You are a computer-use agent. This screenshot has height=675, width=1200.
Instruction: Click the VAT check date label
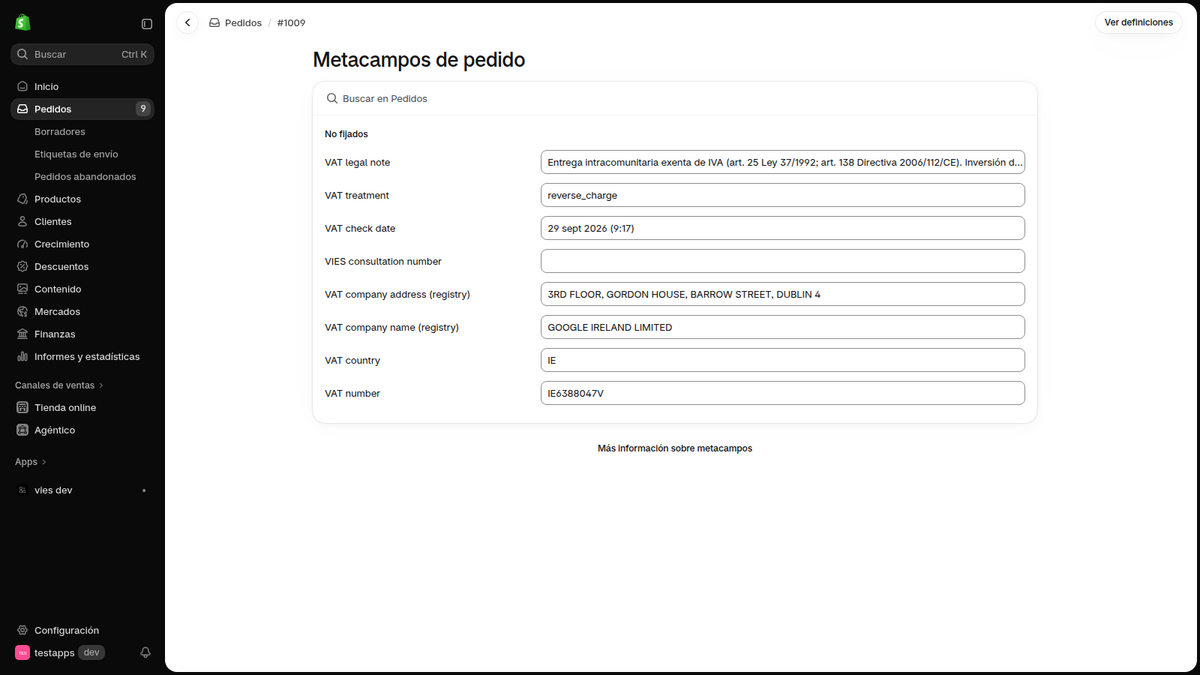[x=360, y=228]
